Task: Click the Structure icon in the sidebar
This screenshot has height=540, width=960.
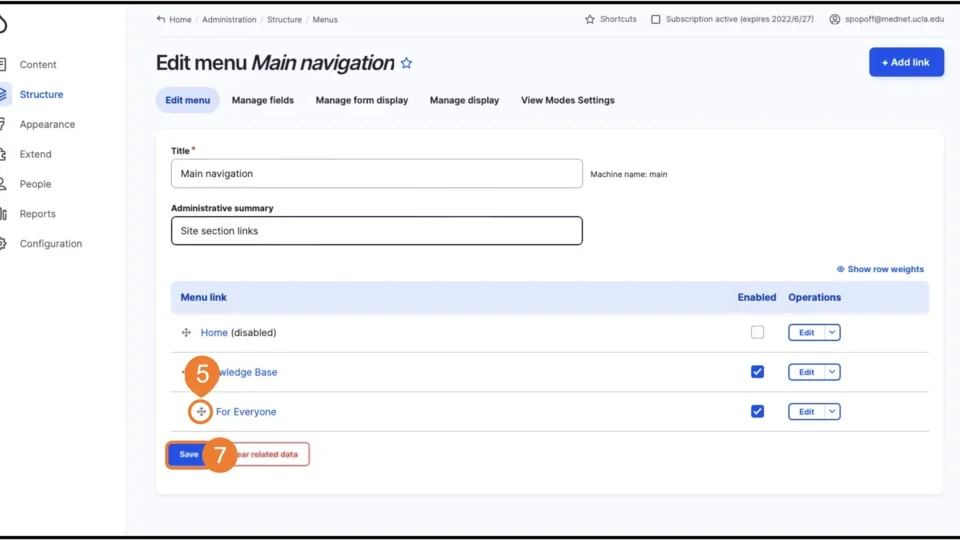Action: pyautogui.click(x=3, y=94)
